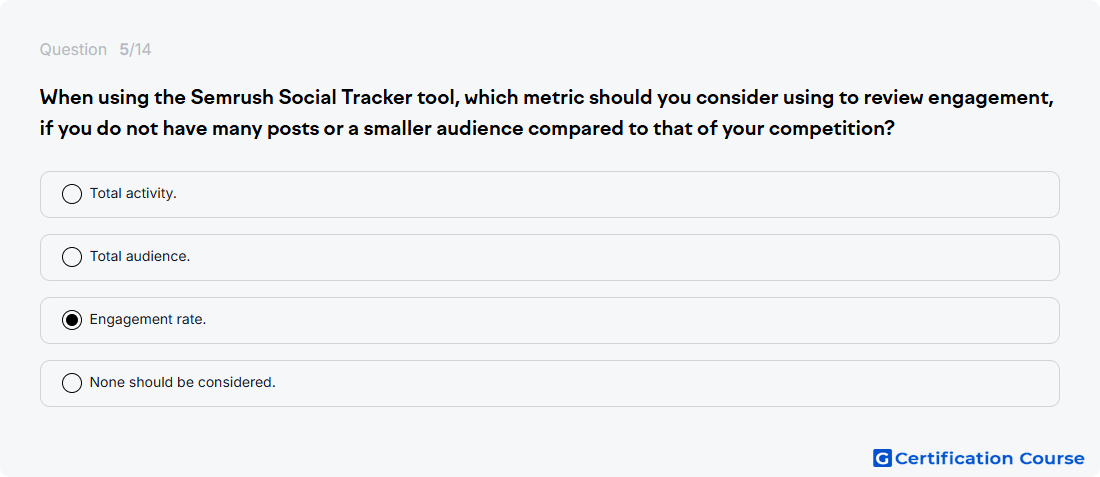The width and height of the screenshot is (1100, 477).
Task: Click the blue G logo icon
Action: 882,458
